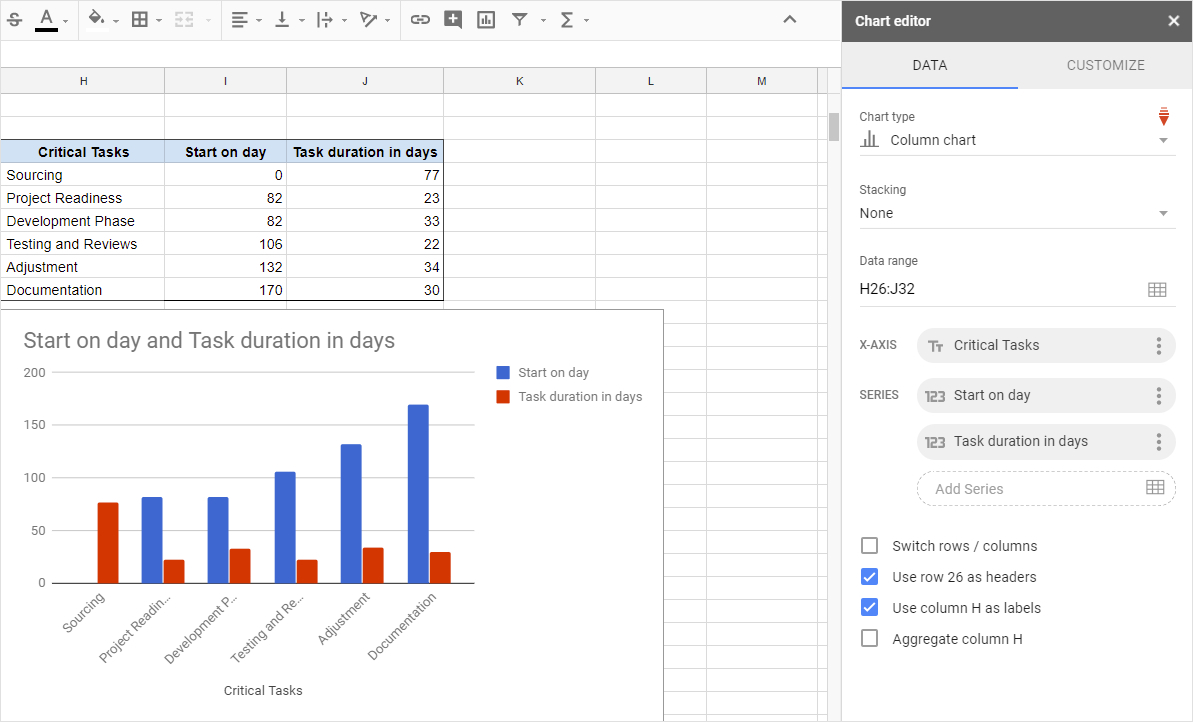The height and width of the screenshot is (722, 1193).
Task: Click the horizontal align icon
Action: [x=239, y=19]
